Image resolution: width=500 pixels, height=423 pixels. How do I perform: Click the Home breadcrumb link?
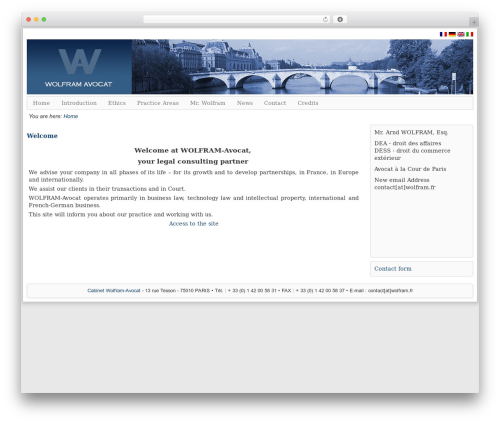pyautogui.click(x=71, y=116)
